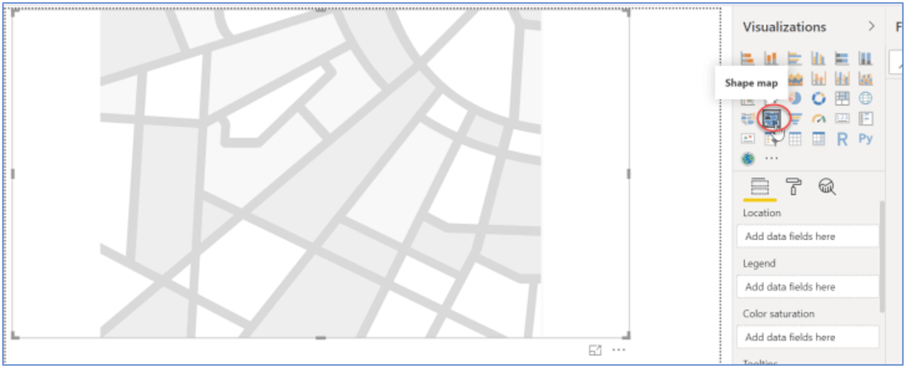Viewport: 905px width, 367px height.
Task: Select the Stacked bar chart visual
Action: [748, 58]
